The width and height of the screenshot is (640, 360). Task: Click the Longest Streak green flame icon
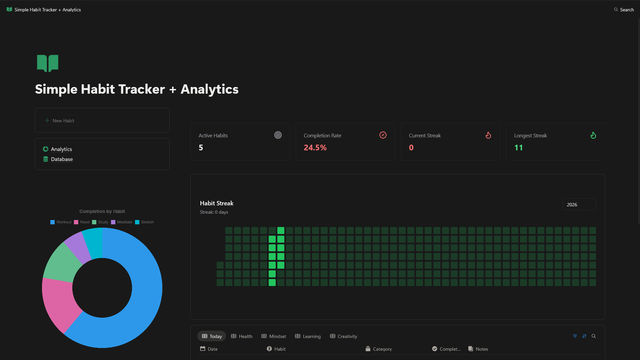tap(593, 135)
